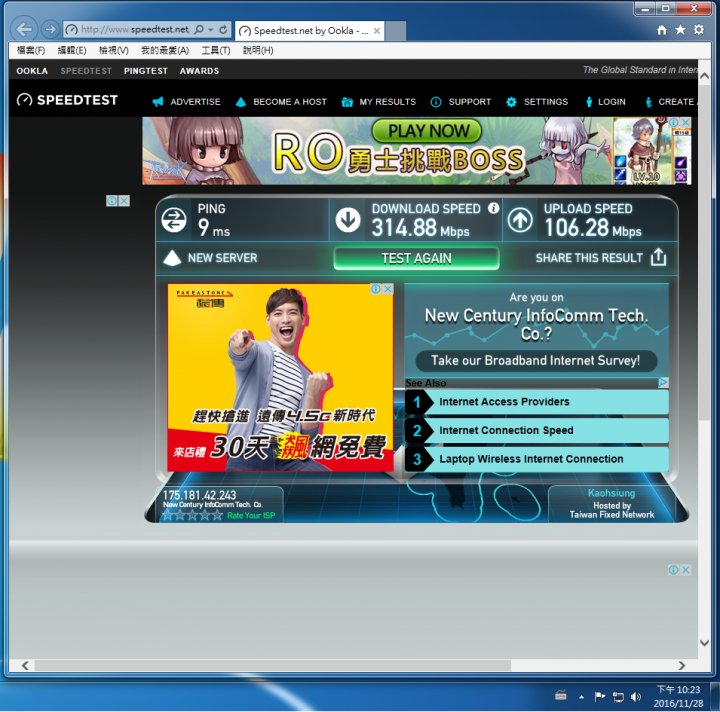720x712 pixels.
Task: Click the download speed info icon
Action: pyautogui.click(x=494, y=208)
